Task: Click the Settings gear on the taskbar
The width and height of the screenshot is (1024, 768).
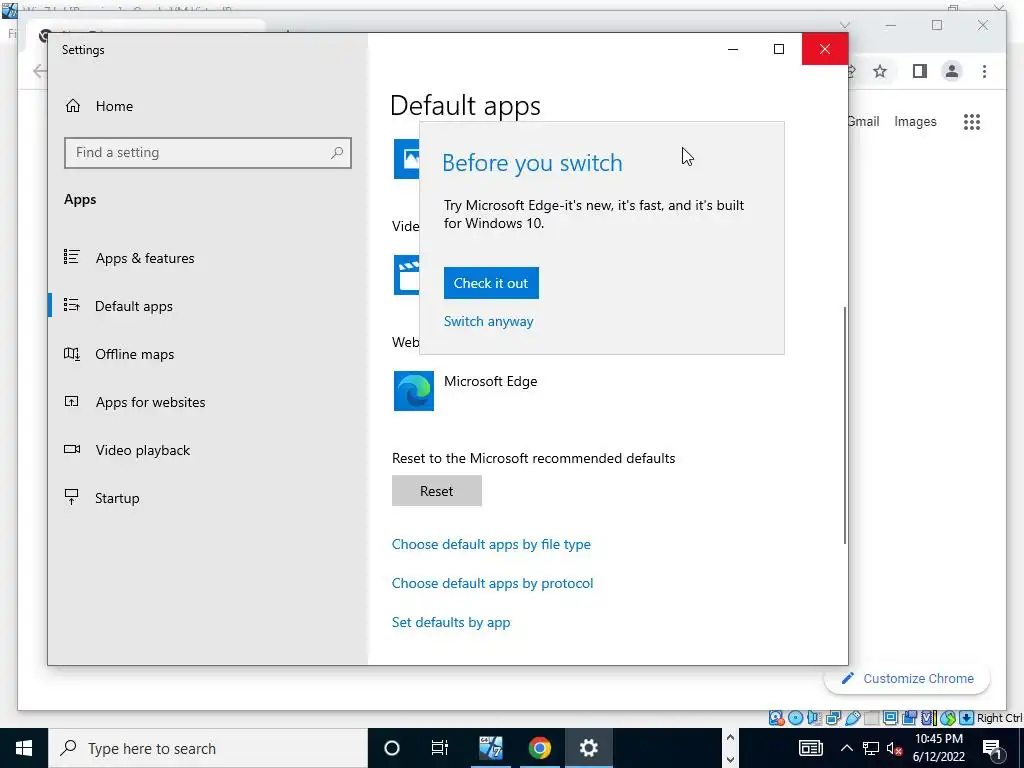Action: click(x=588, y=748)
